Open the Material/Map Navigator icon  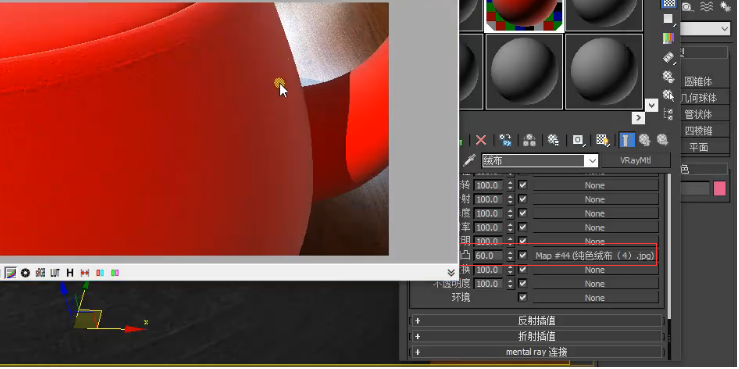click(x=669, y=114)
